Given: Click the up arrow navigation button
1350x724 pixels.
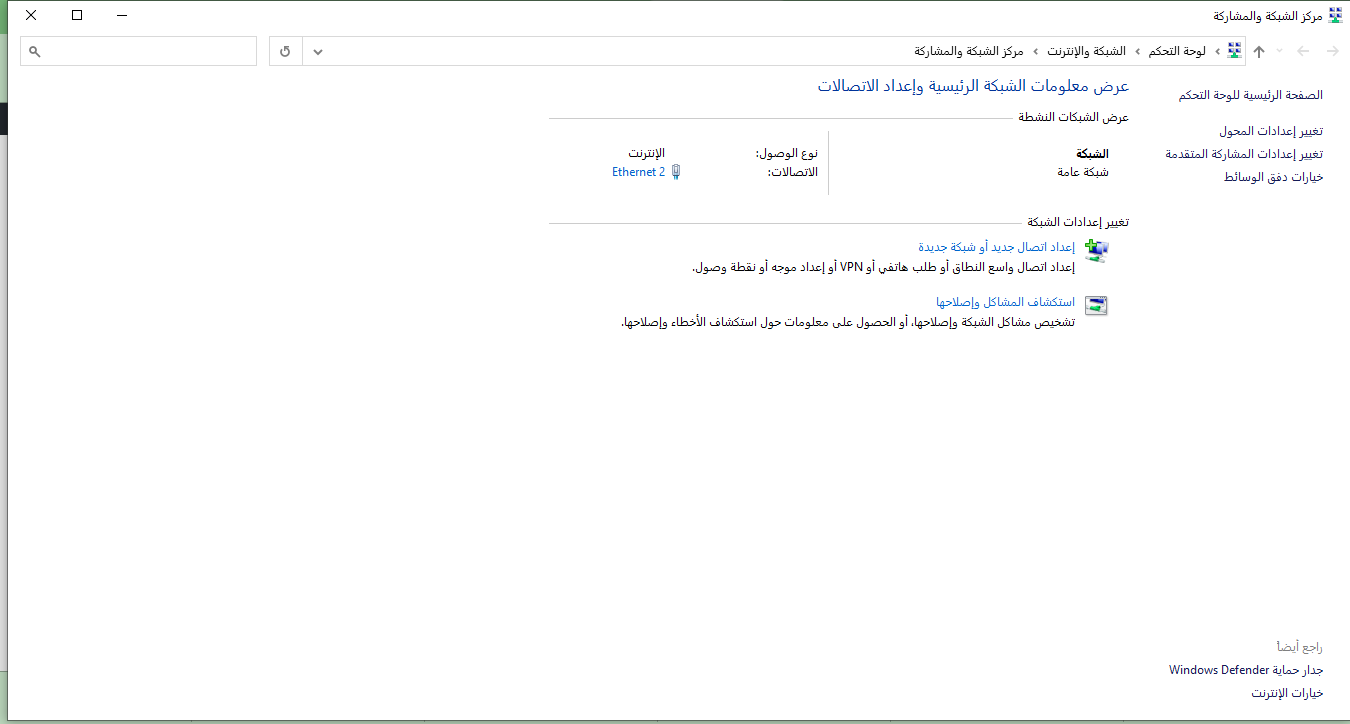Looking at the screenshot, I should (1259, 51).
